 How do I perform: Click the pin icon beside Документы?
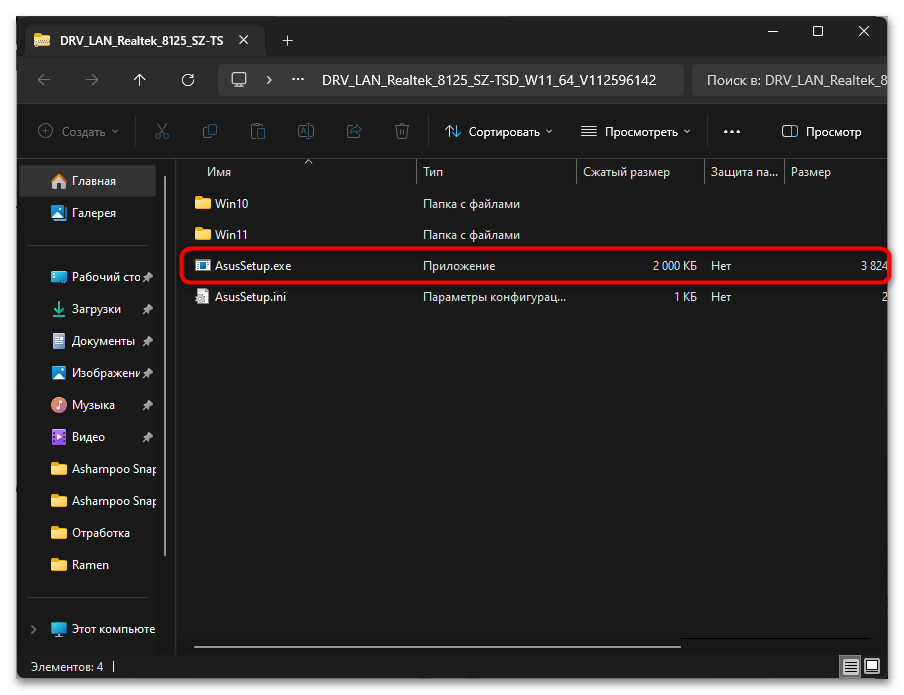[148, 341]
